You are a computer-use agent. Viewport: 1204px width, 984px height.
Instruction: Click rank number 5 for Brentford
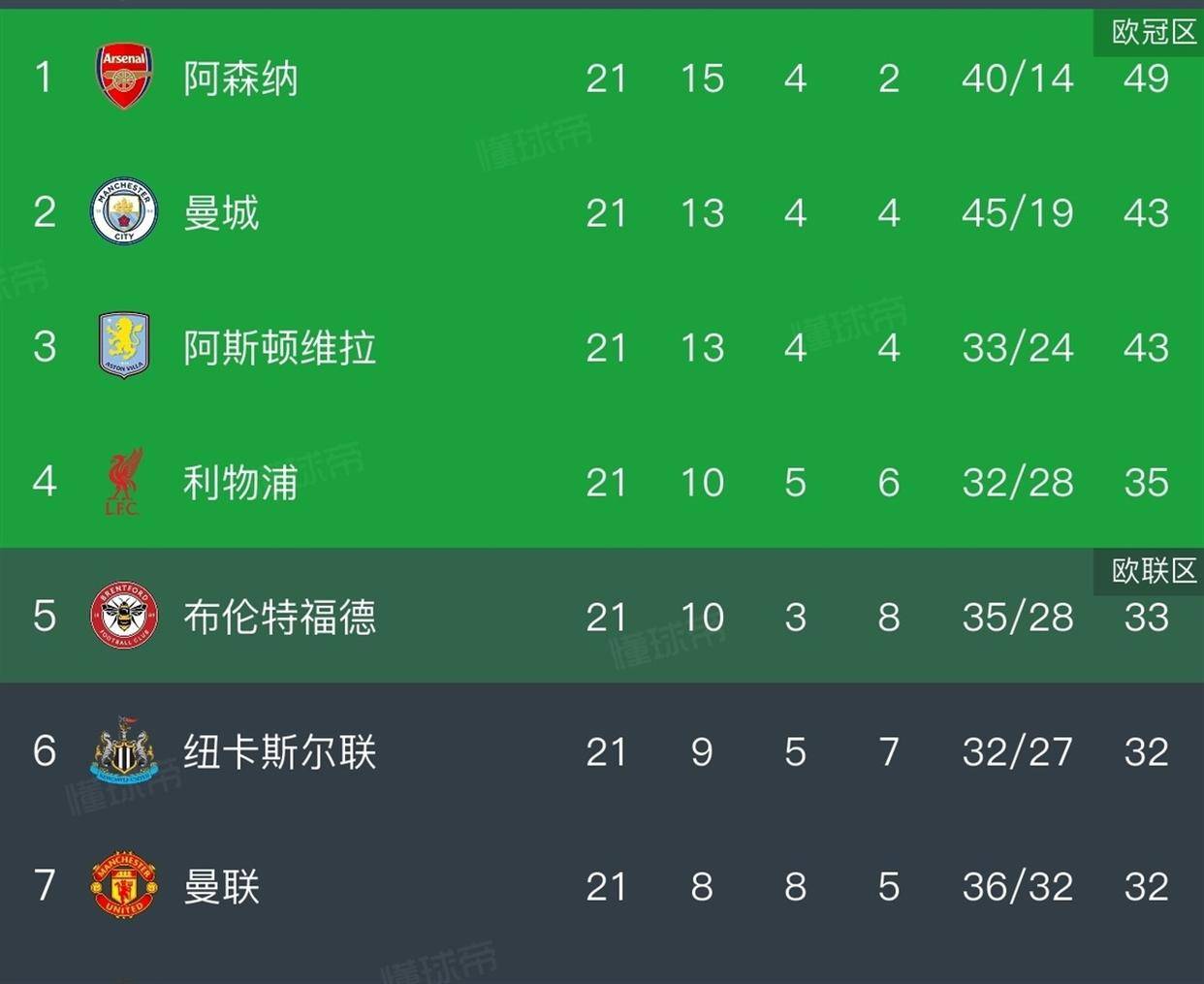click(45, 617)
